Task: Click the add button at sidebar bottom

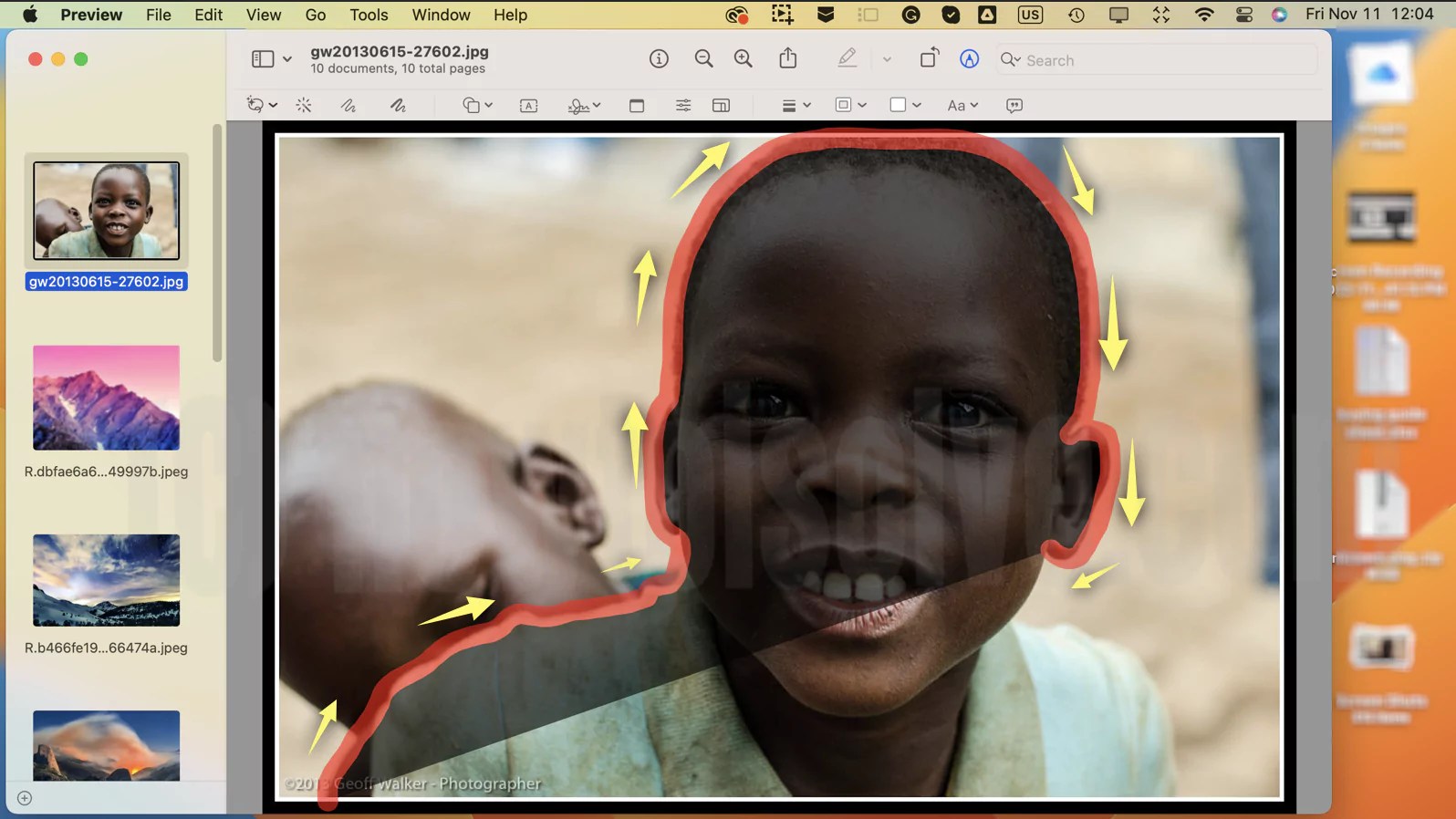Action: tap(25, 798)
